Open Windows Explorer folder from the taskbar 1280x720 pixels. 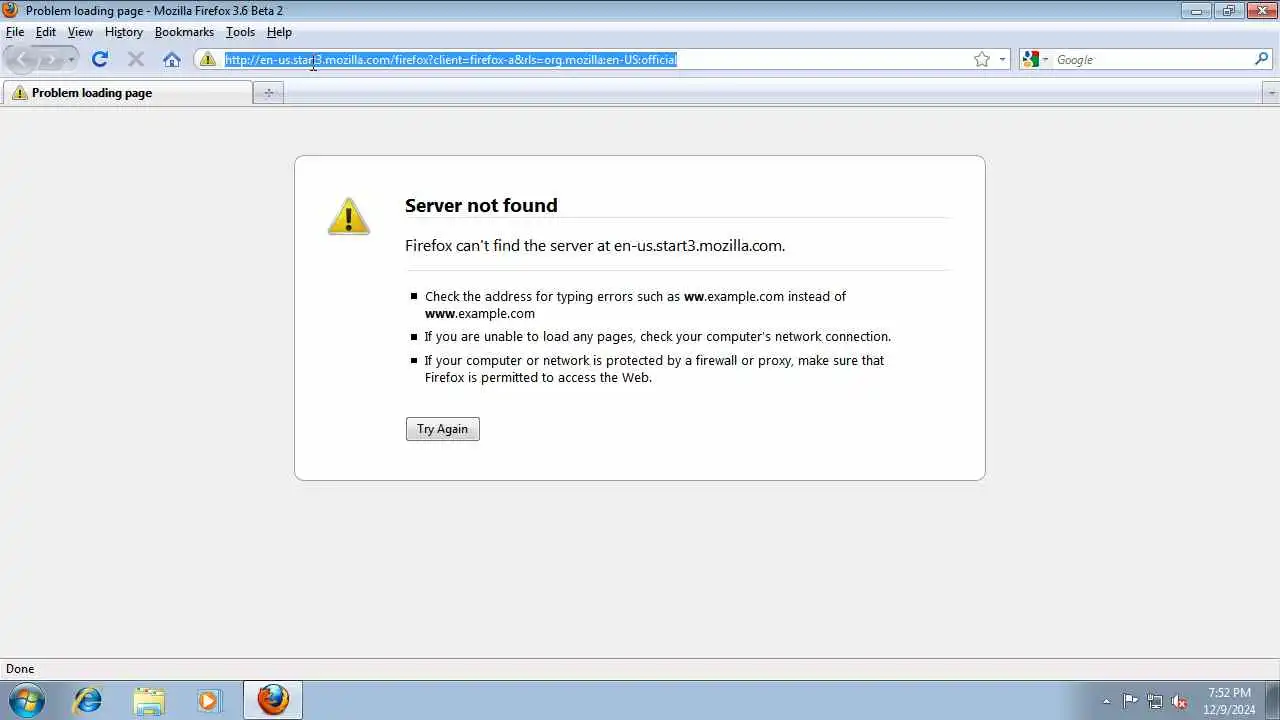pyautogui.click(x=148, y=700)
